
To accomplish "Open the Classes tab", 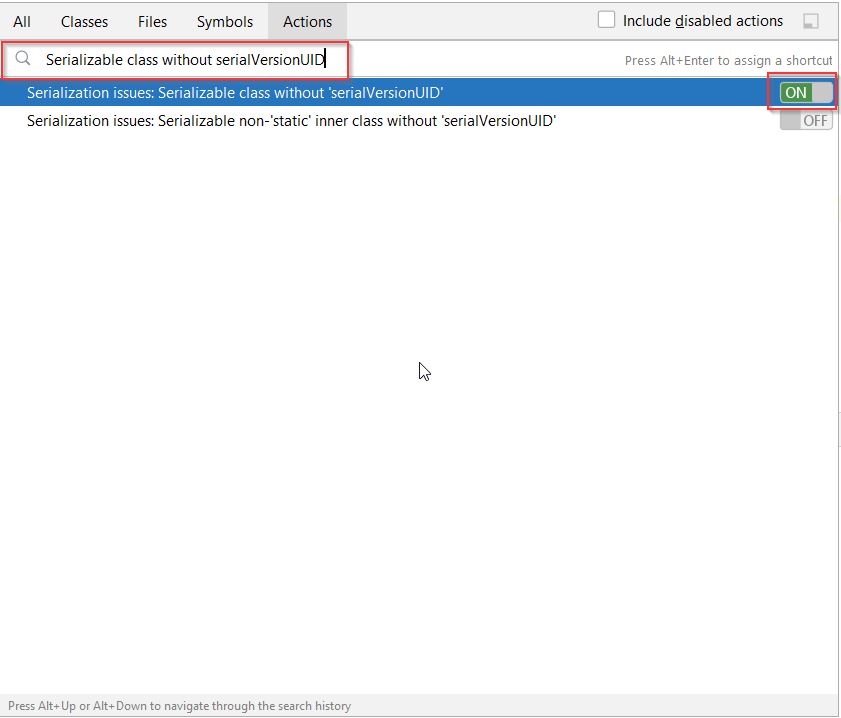I will click(x=84, y=21).
